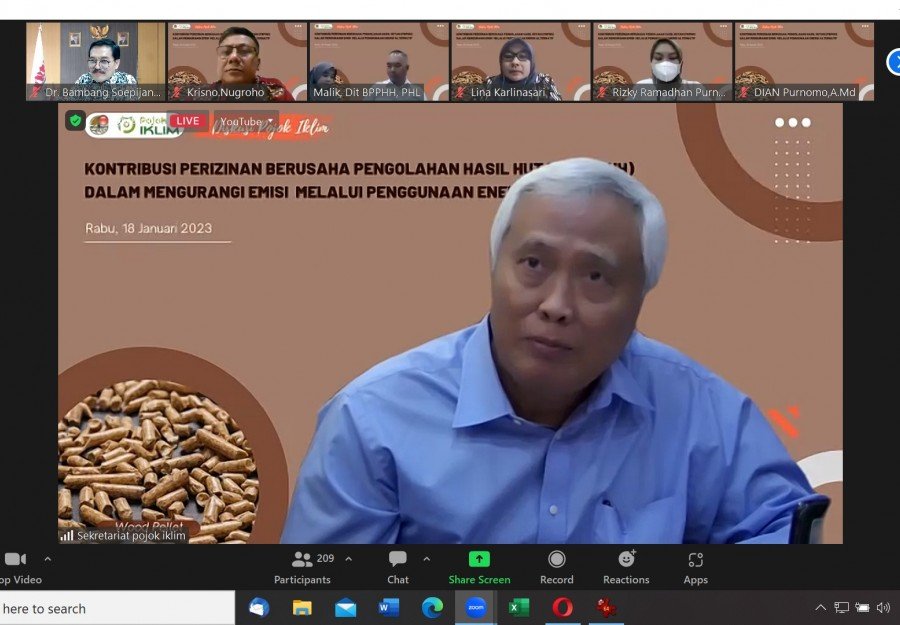Open the Zoom Apps panel
This screenshot has width=900, height=625.
[696, 568]
